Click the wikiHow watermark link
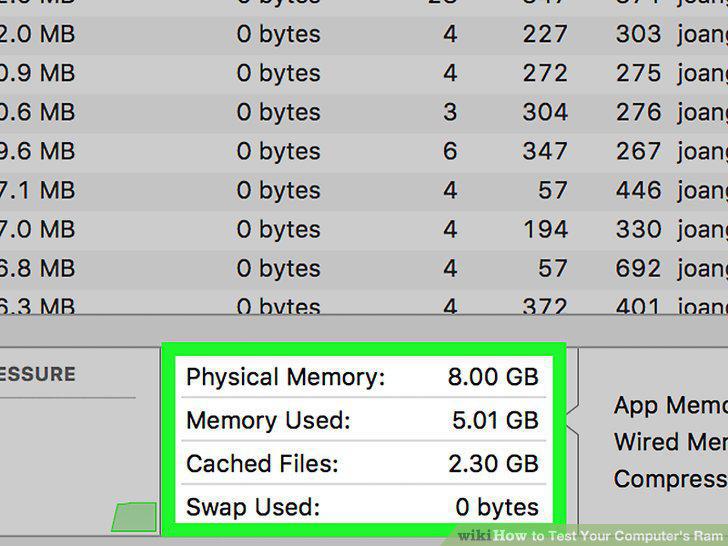 click(590, 536)
